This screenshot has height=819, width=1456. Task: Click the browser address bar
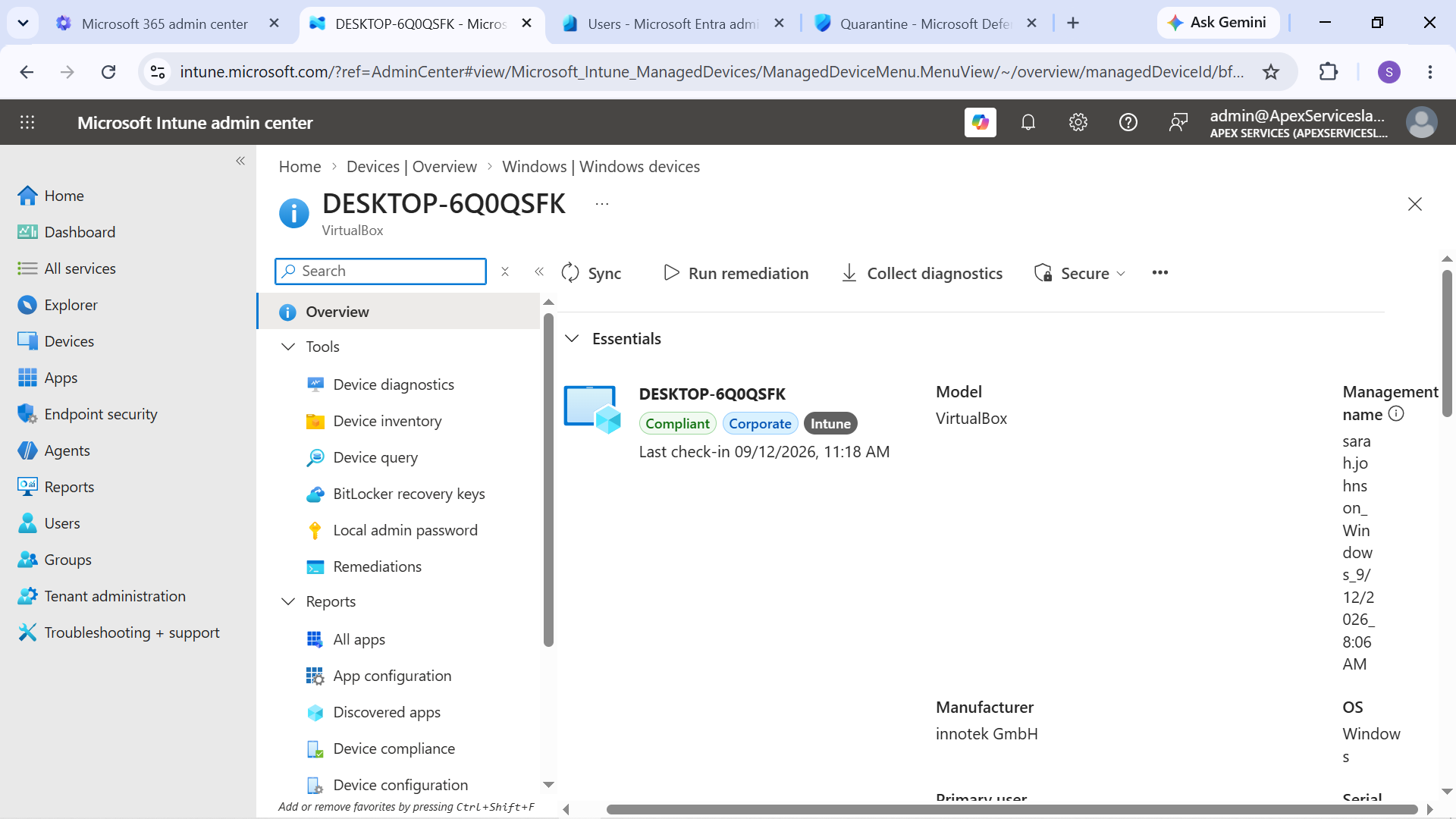(x=711, y=72)
